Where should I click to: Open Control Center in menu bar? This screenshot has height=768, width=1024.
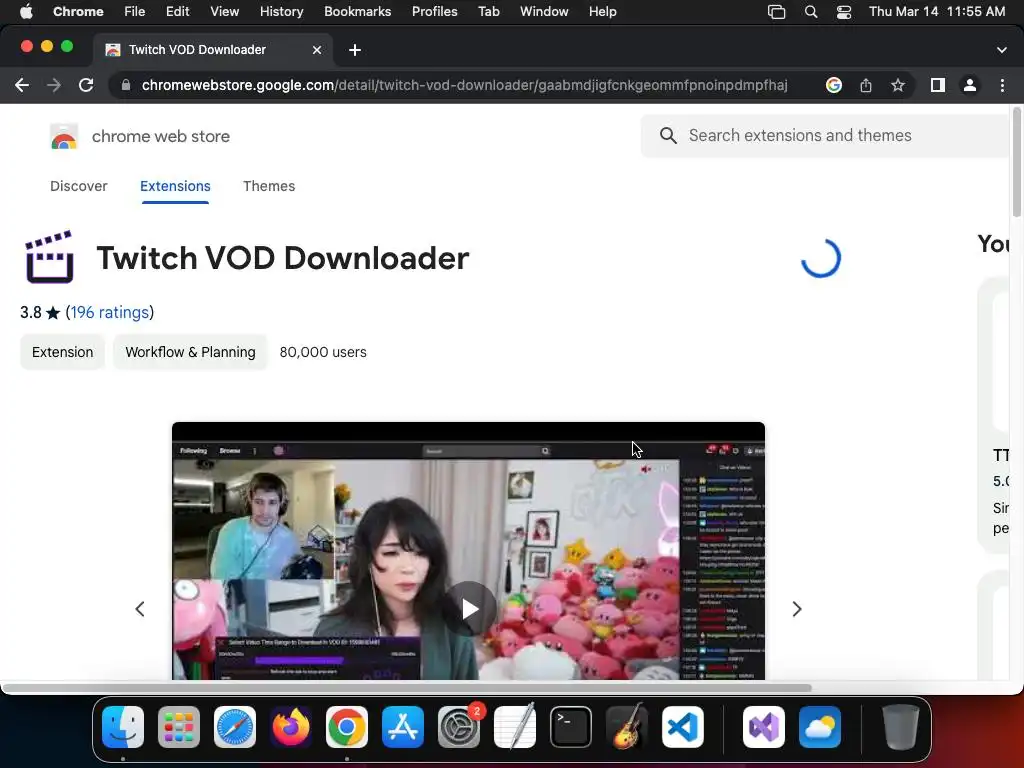(844, 11)
